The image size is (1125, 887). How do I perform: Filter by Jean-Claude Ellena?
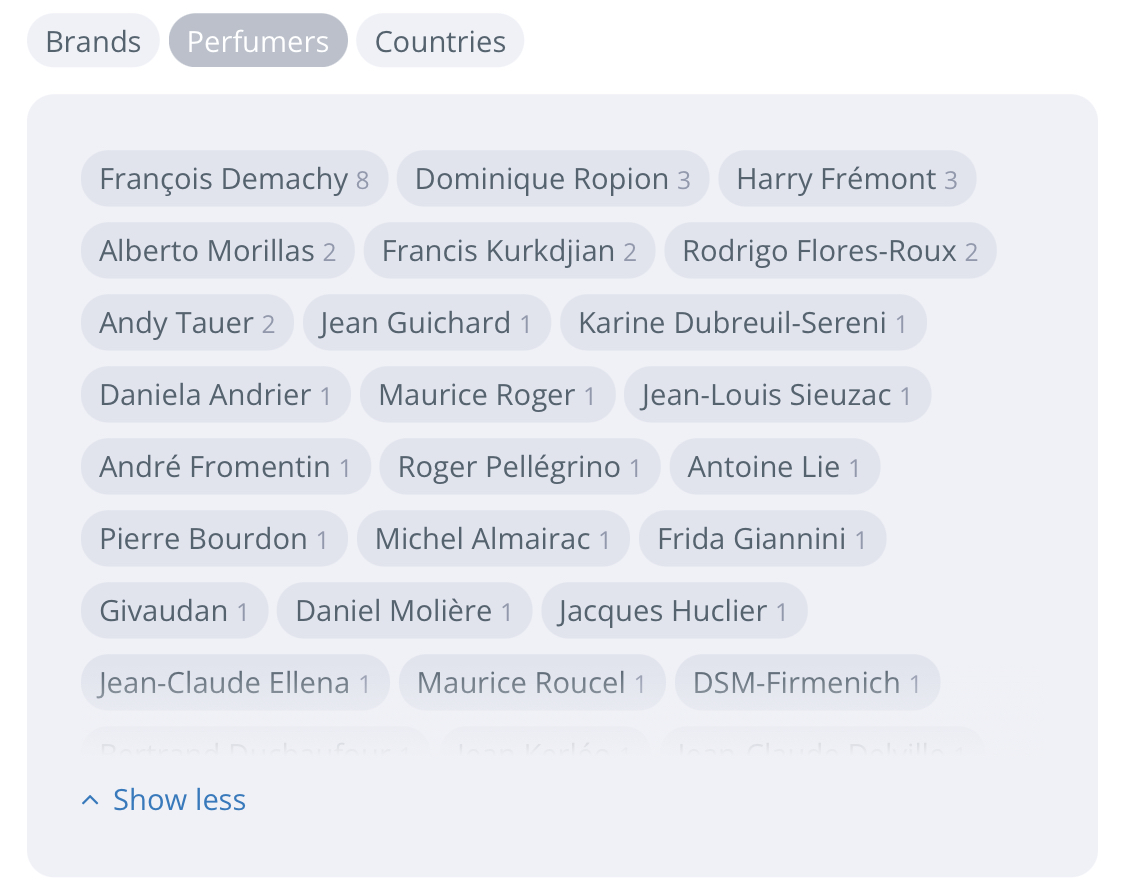coord(235,682)
